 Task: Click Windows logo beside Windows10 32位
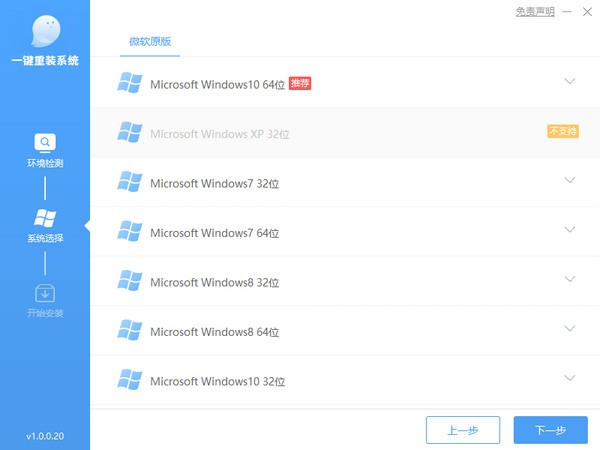tap(130, 379)
